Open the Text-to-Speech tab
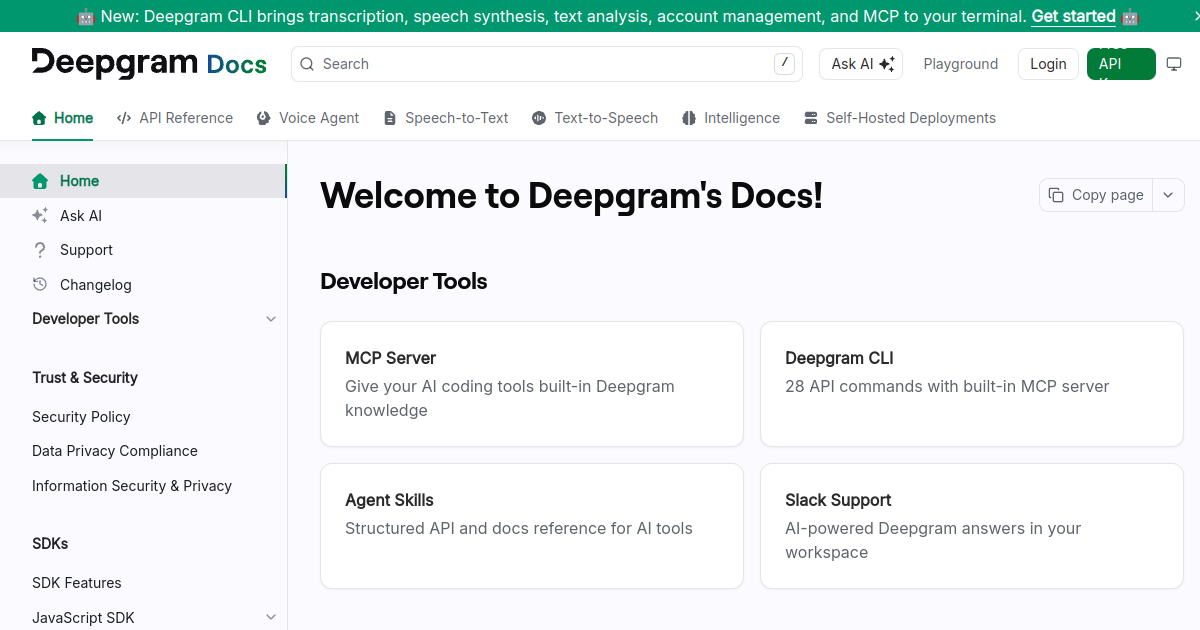 (595, 118)
